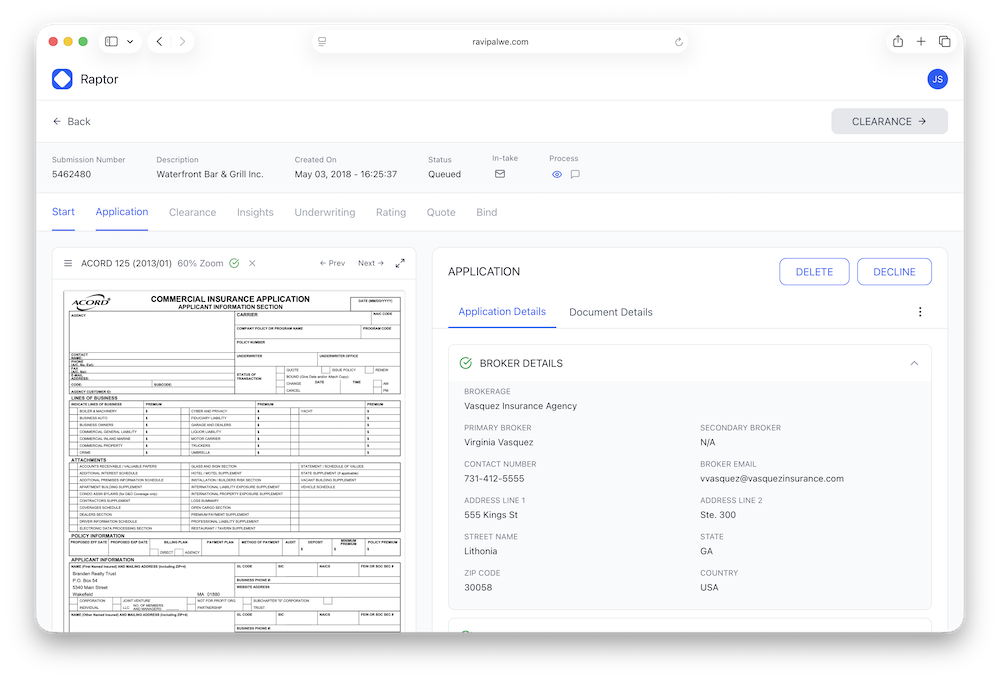Click the Decline button
This screenshot has width=1000, height=680.
894,271
